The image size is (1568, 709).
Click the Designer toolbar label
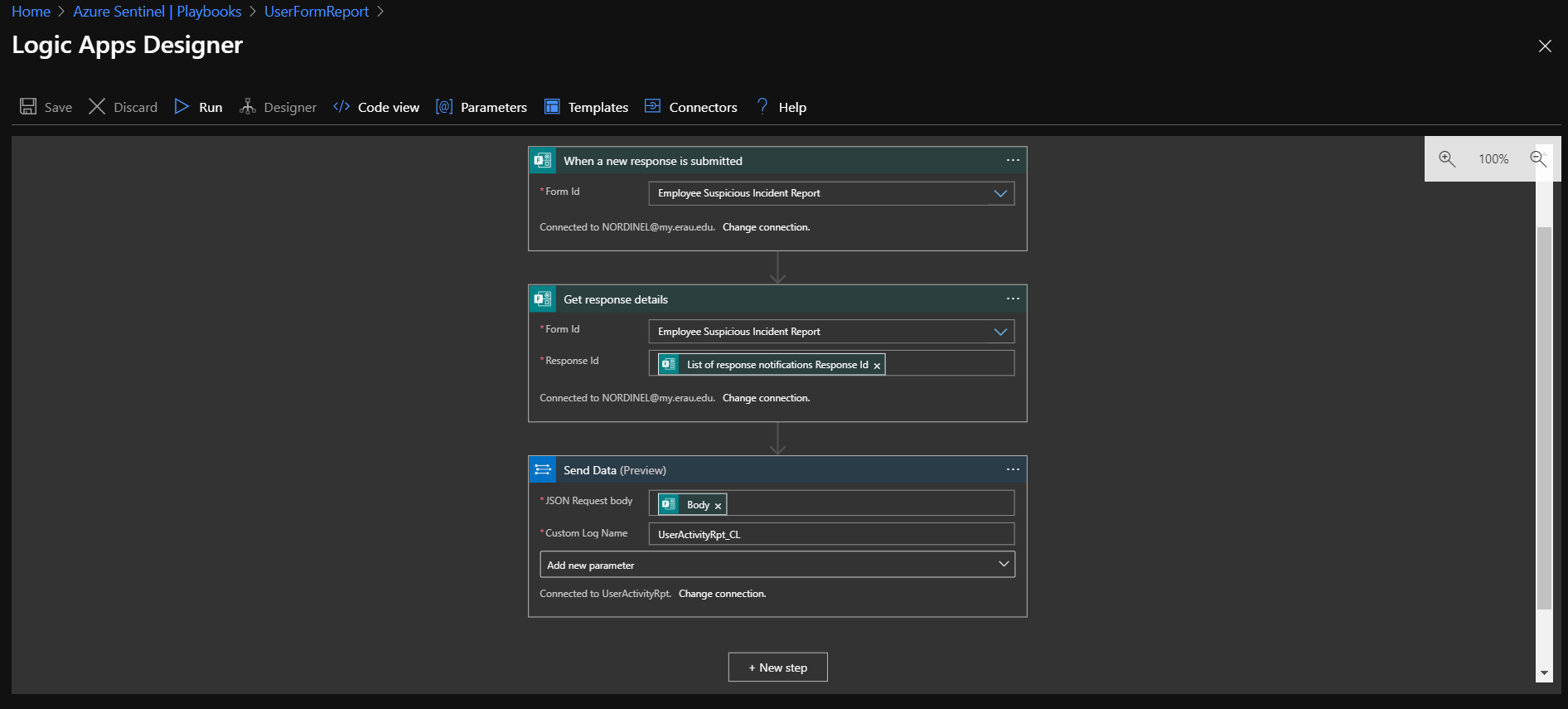[290, 107]
